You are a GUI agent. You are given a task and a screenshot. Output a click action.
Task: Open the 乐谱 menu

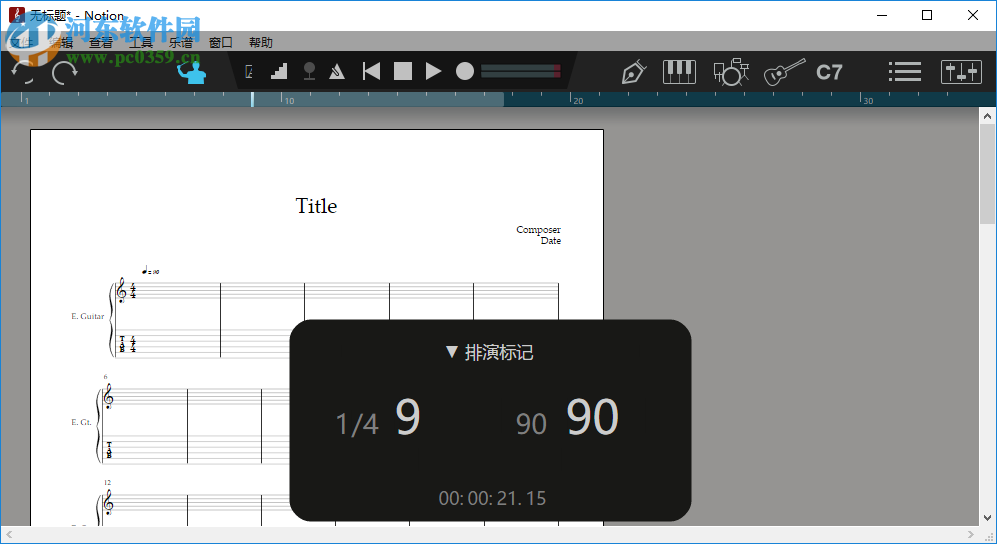tap(181, 43)
